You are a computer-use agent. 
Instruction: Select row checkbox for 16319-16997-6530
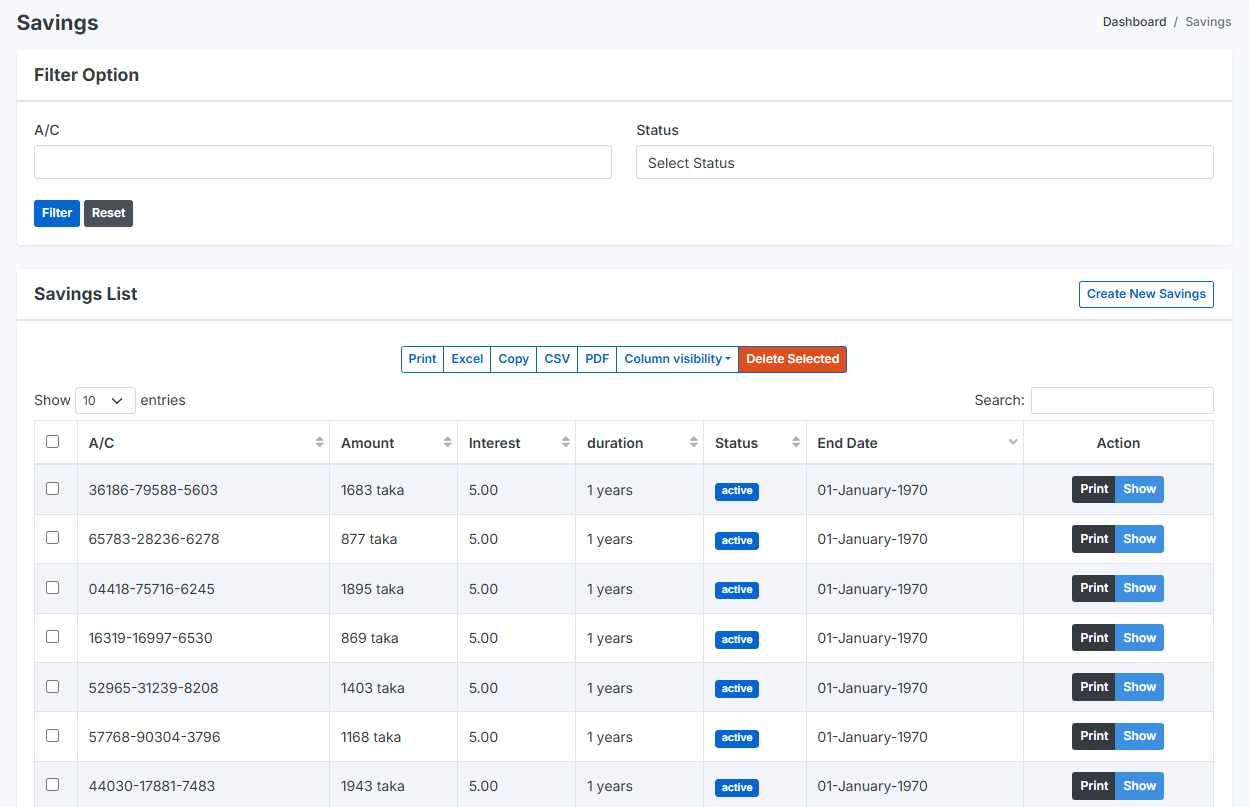(53, 636)
